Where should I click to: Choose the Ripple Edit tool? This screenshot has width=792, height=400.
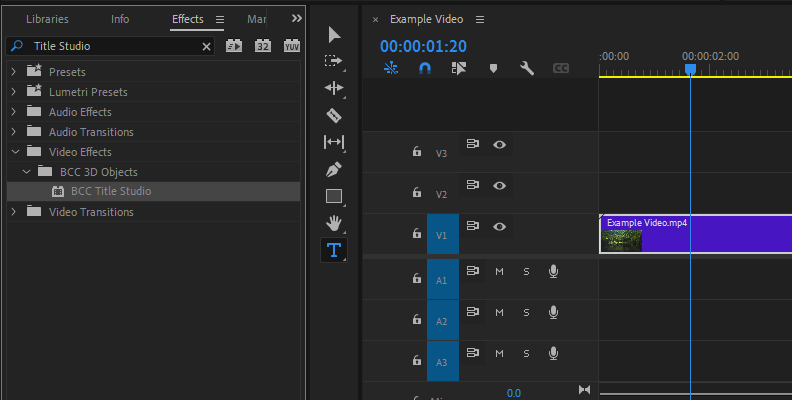(x=334, y=88)
